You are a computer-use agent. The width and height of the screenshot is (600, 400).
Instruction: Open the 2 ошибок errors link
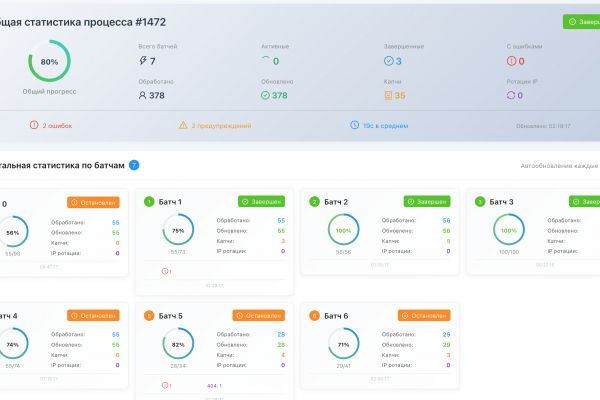click(x=57, y=126)
